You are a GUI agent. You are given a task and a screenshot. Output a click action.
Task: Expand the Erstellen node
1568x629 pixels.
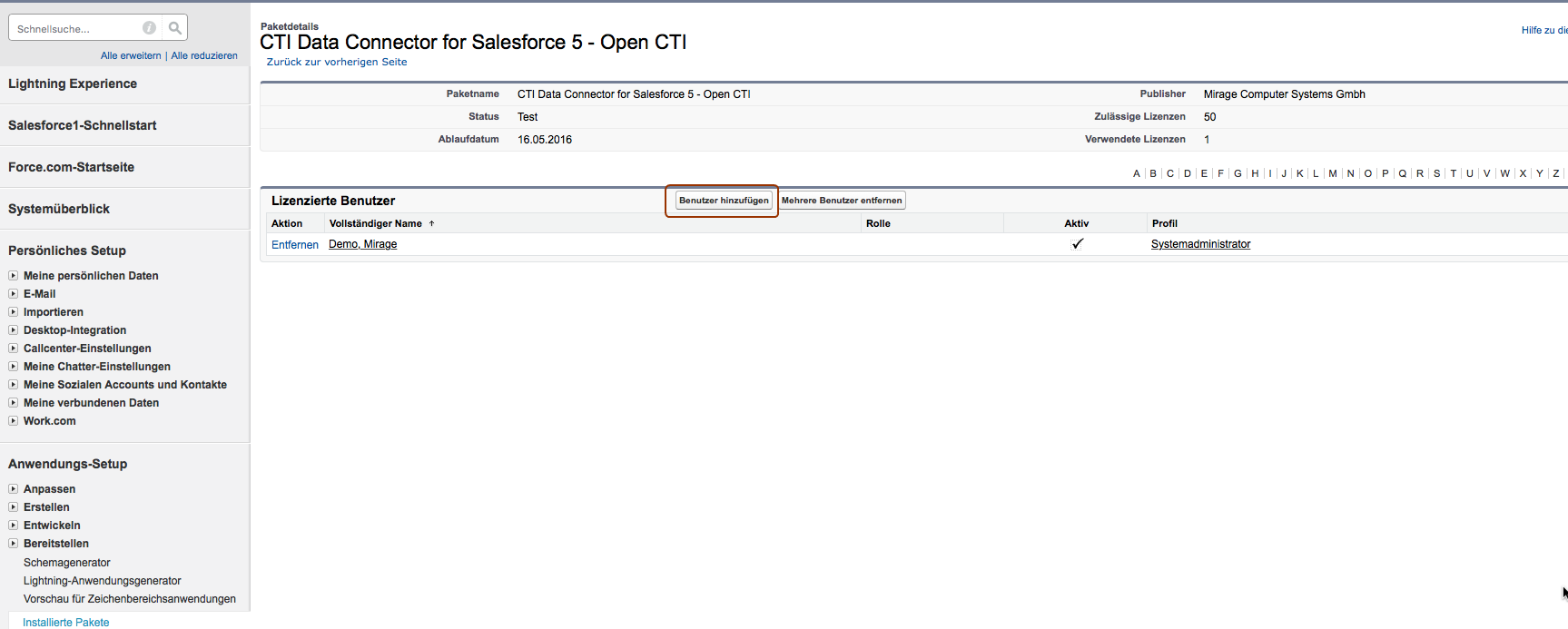tap(13, 506)
